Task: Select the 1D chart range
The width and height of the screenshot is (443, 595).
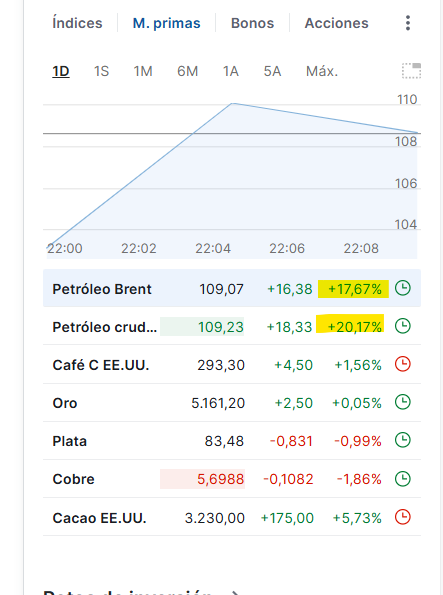Action: 61,71
